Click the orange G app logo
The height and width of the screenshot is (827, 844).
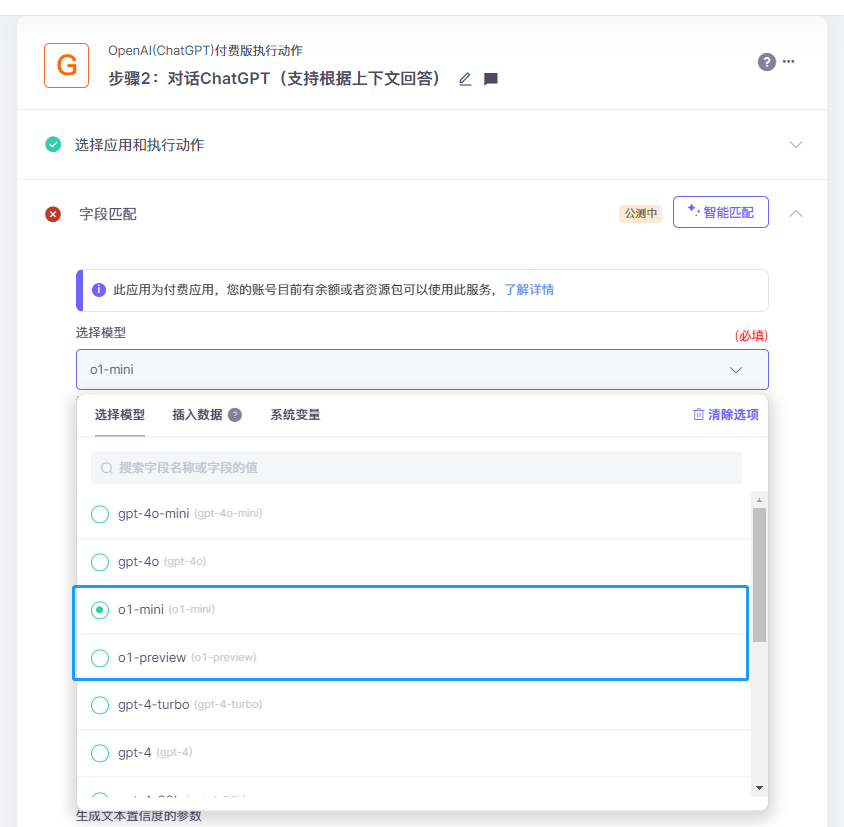pyautogui.click(x=66, y=66)
